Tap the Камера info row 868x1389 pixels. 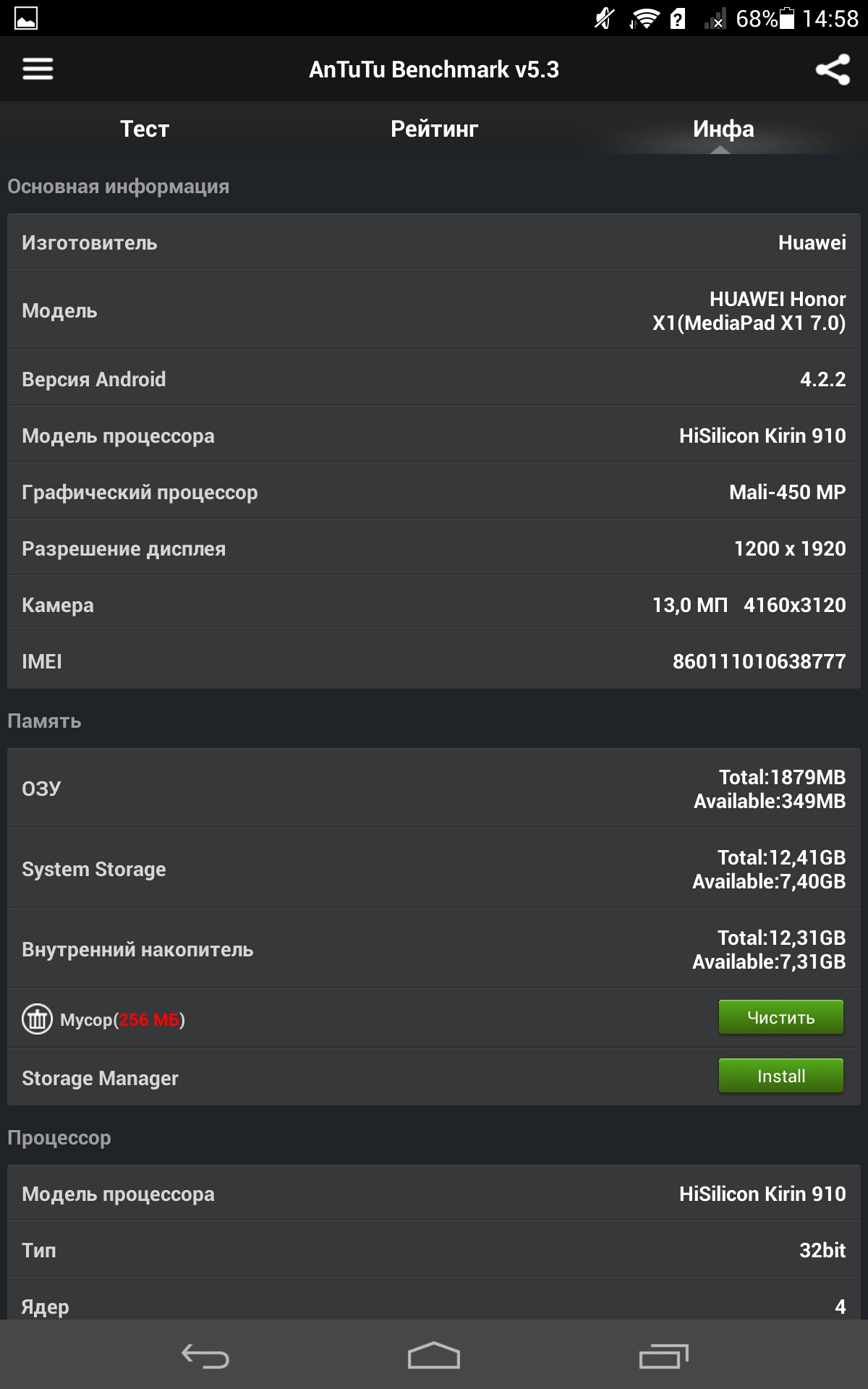(x=434, y=605)
